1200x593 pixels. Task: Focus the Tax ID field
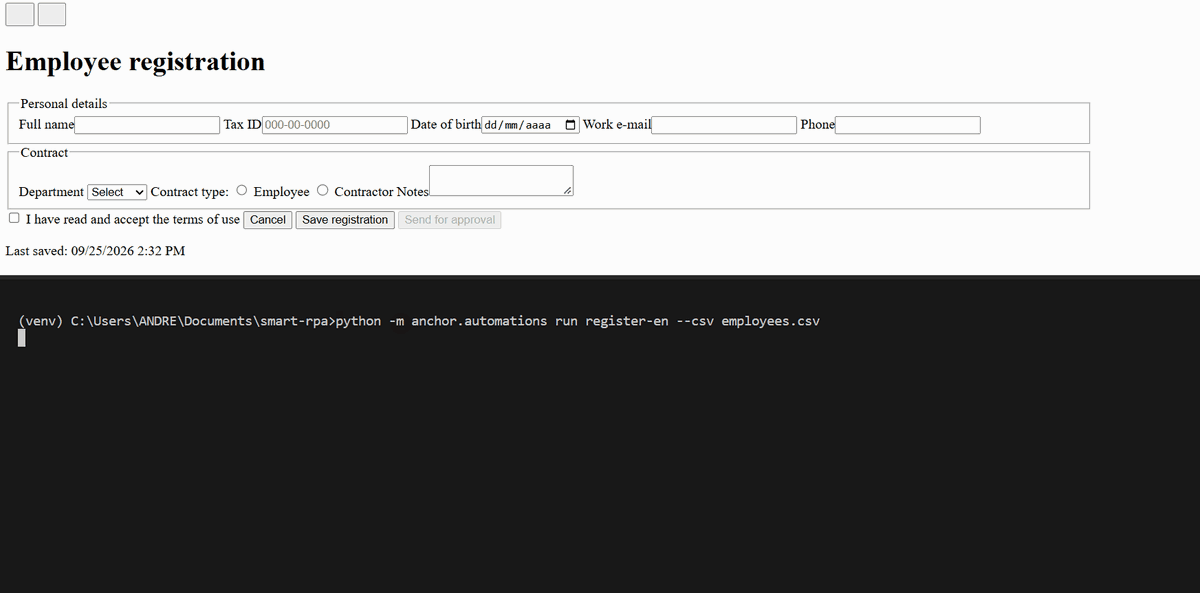pyautogui.click(x=334, y=125)
